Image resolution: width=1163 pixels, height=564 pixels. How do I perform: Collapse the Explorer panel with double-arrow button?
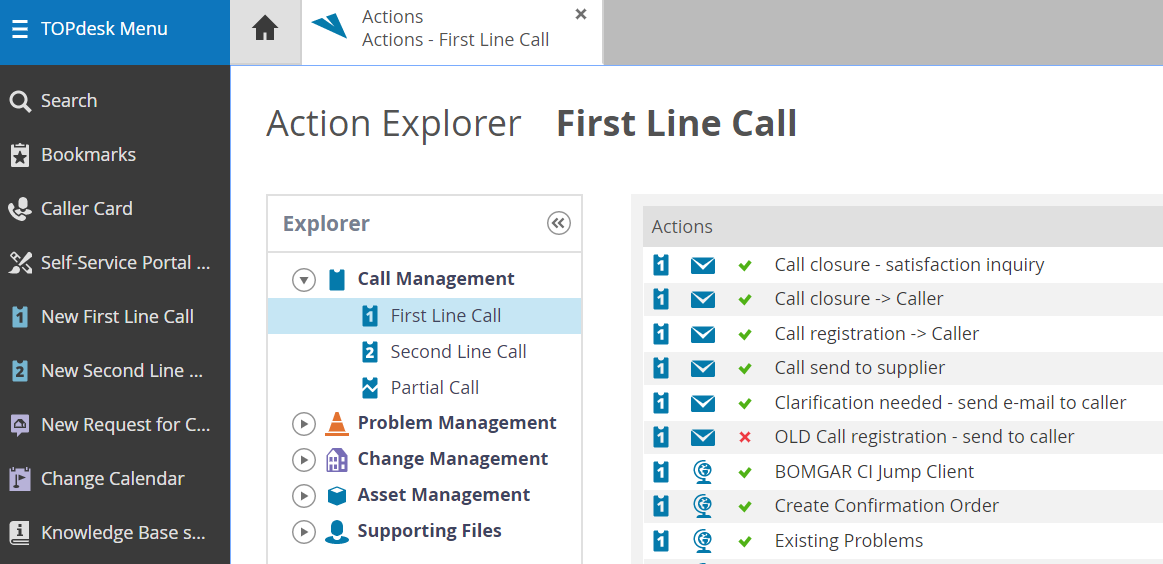(x=559, y=223)
